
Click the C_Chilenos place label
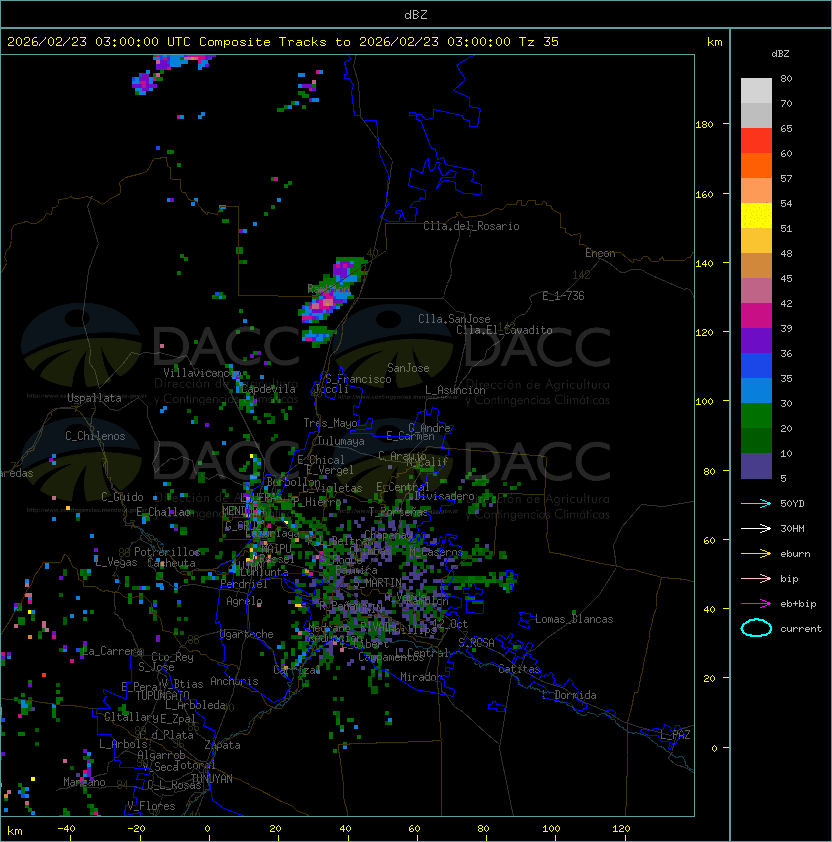point(95,436)
